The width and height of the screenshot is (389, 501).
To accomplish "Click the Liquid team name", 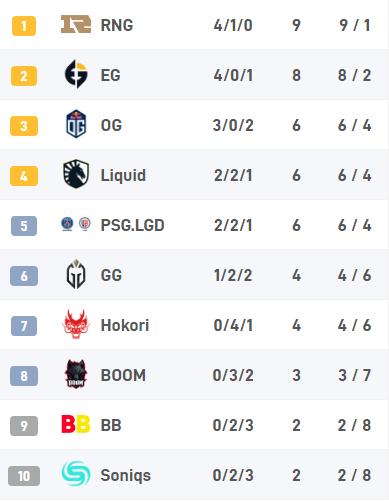I will 123,176.
